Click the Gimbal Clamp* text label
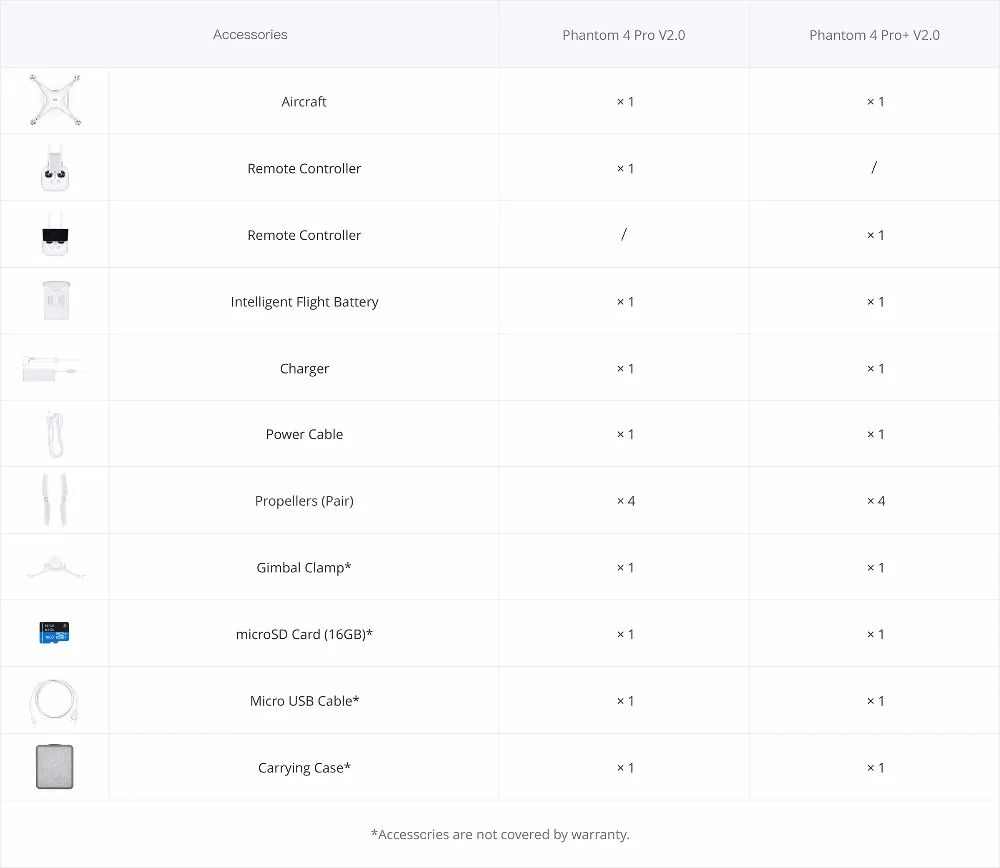Viewport: 1000px width, 868px height. tap(304, 568)
